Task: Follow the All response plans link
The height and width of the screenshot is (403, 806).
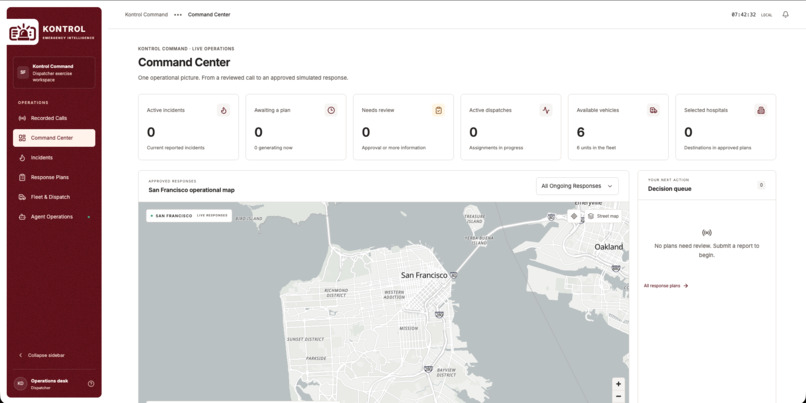Action: (666, 285)
